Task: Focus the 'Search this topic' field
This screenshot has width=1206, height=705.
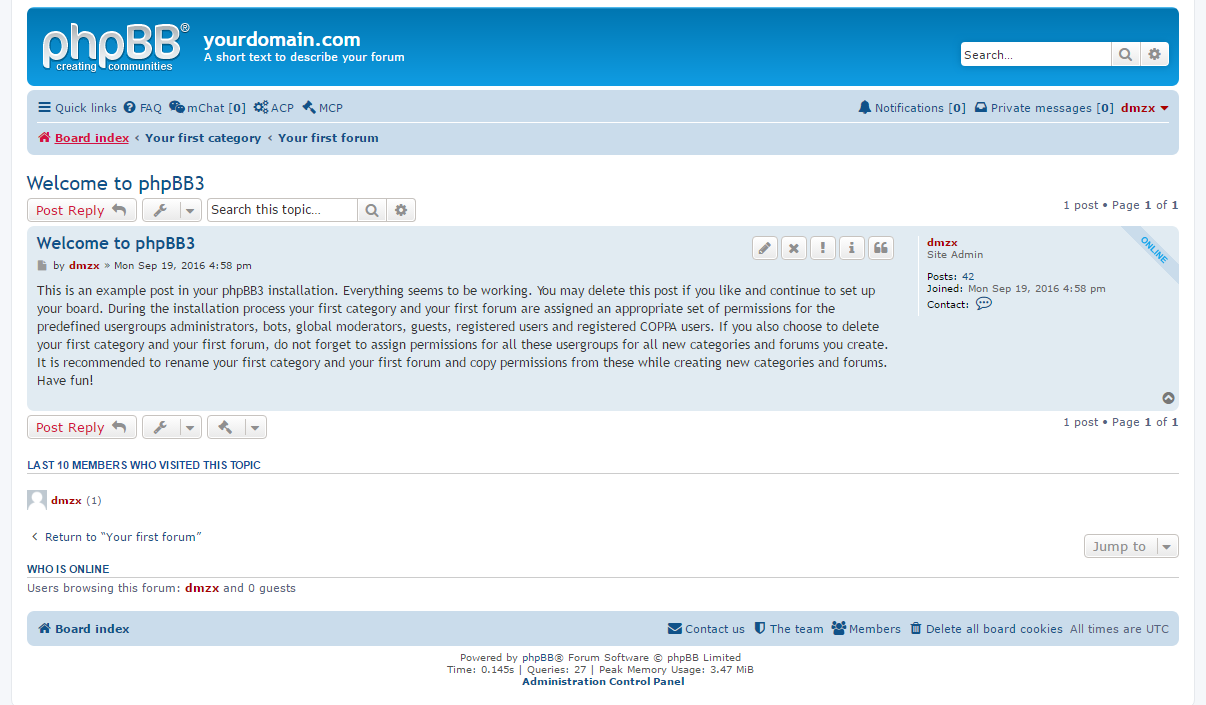Action: click(282, 210)
